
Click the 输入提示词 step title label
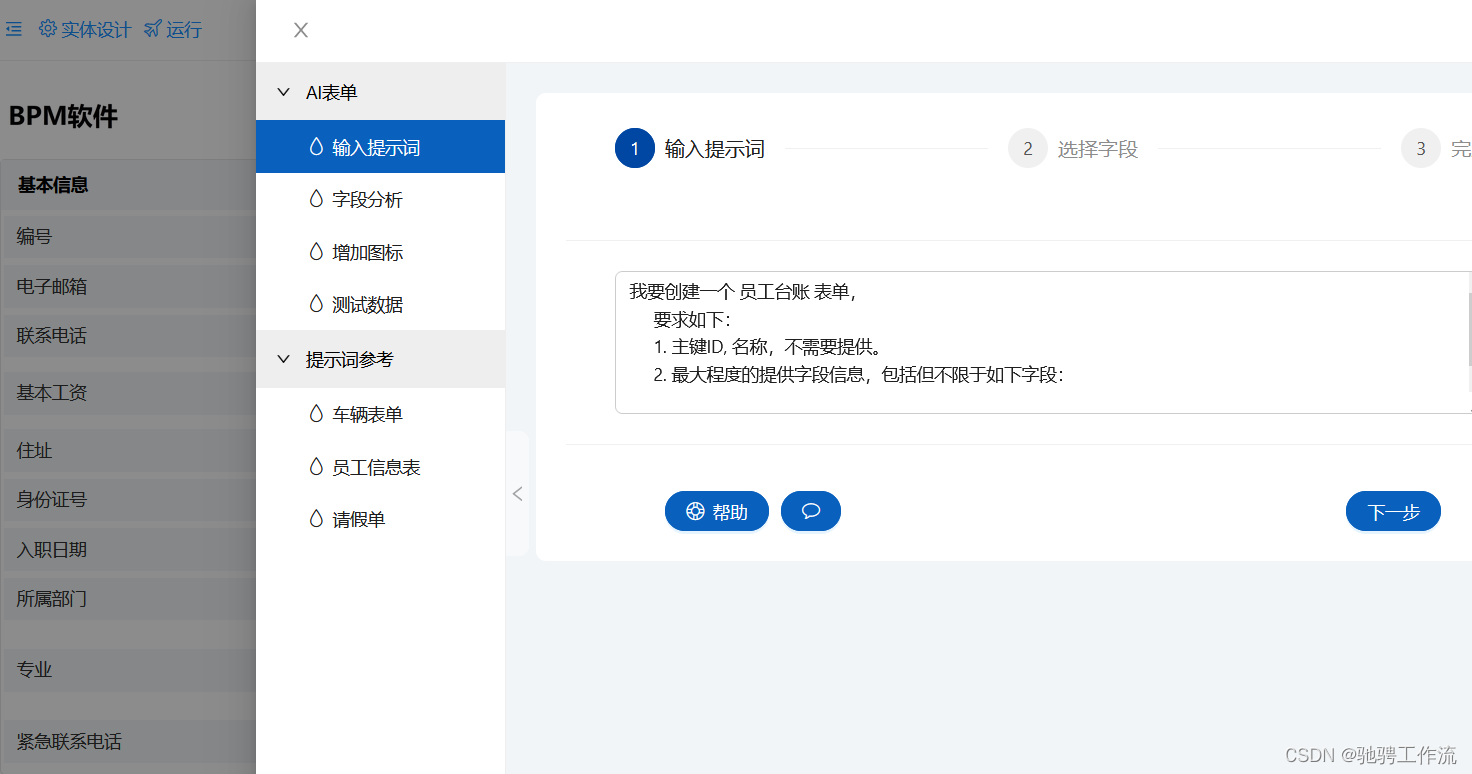click(x=715, y=150)
